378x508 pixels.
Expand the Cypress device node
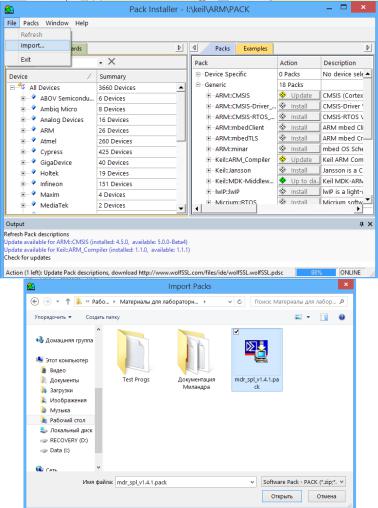tap(23, 152)
